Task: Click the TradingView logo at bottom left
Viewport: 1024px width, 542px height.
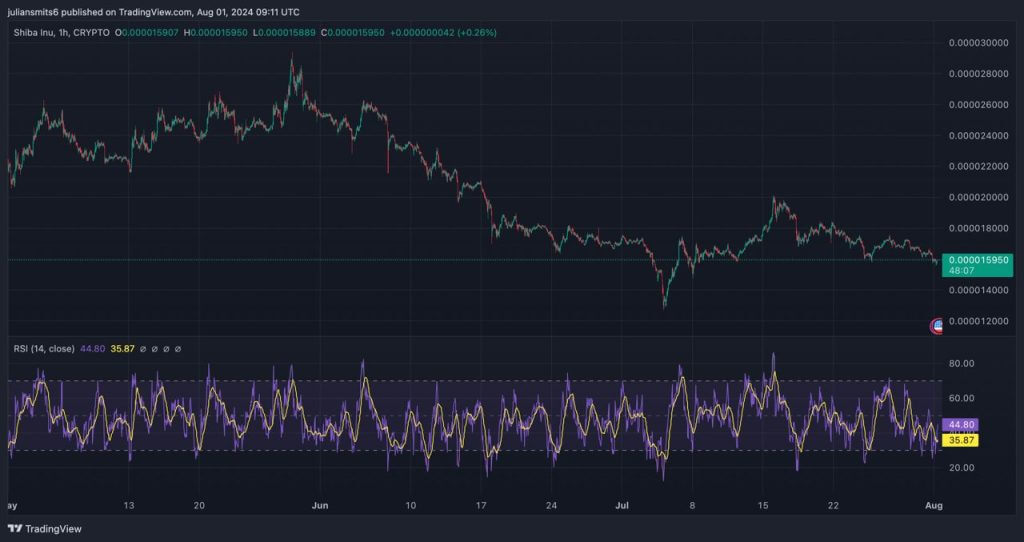Action: pyautogui.click(x=45, y=529)
